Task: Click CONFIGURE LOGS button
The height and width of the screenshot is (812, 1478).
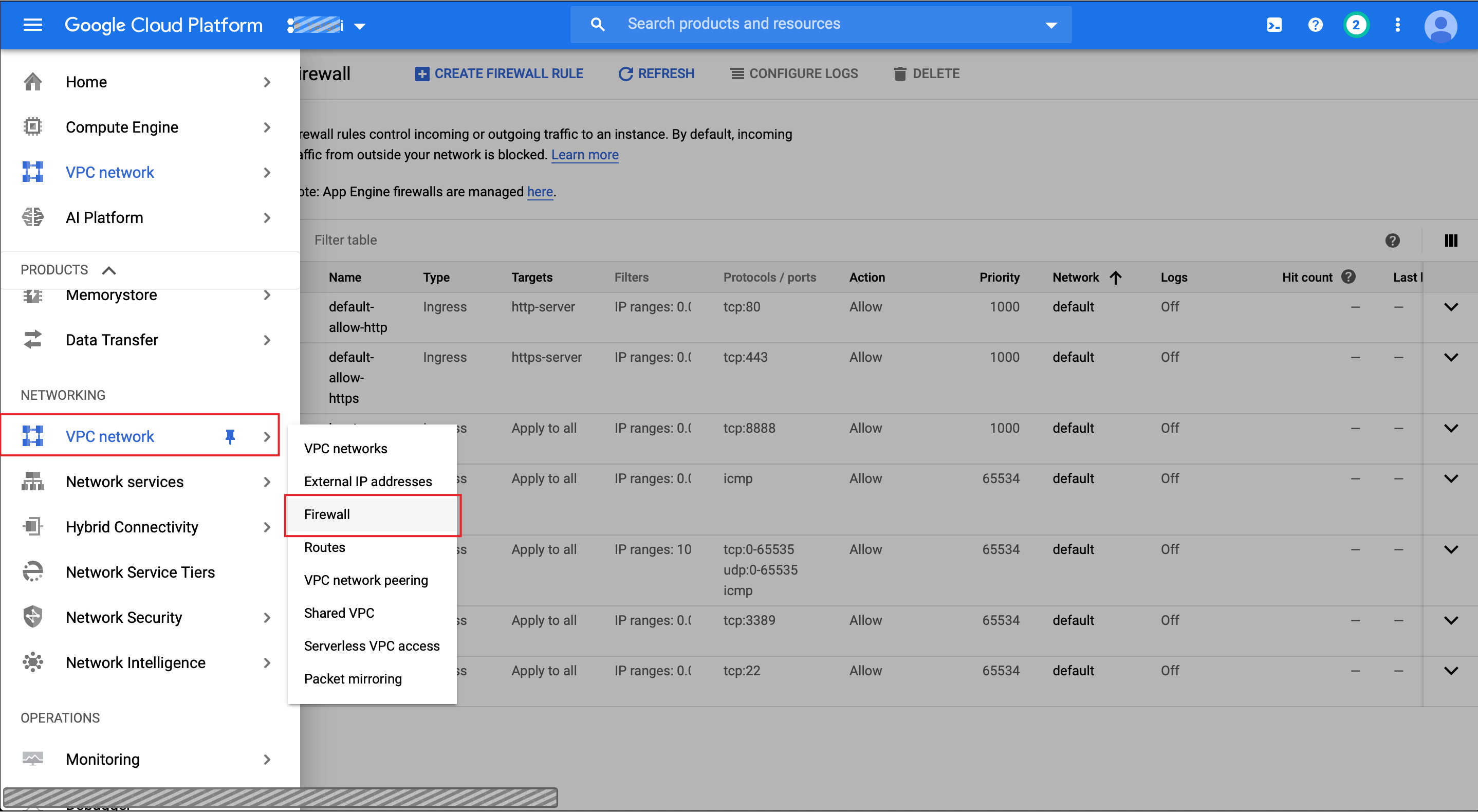Action: pos(794,73)
